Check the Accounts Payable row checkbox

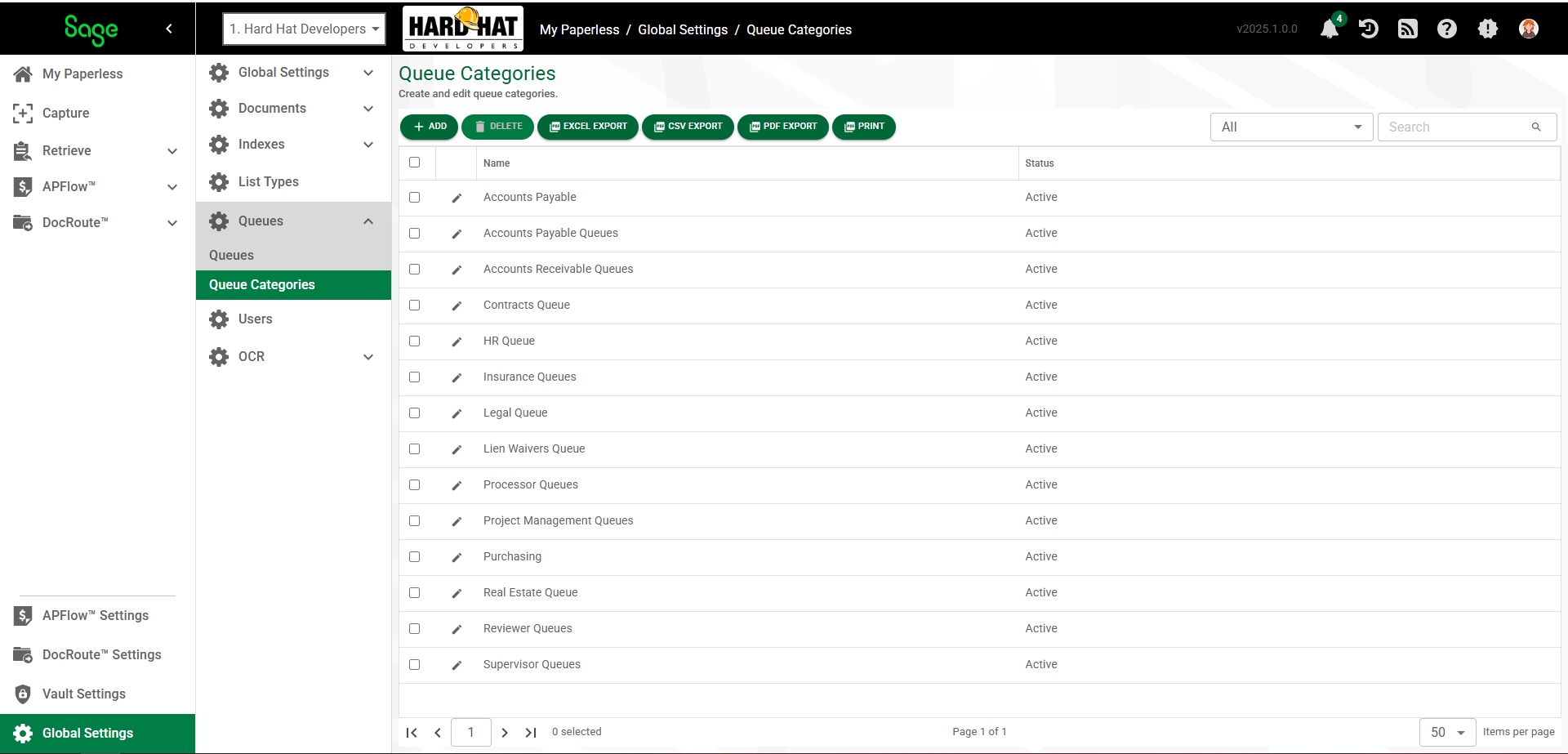click(x=415, y=197)
